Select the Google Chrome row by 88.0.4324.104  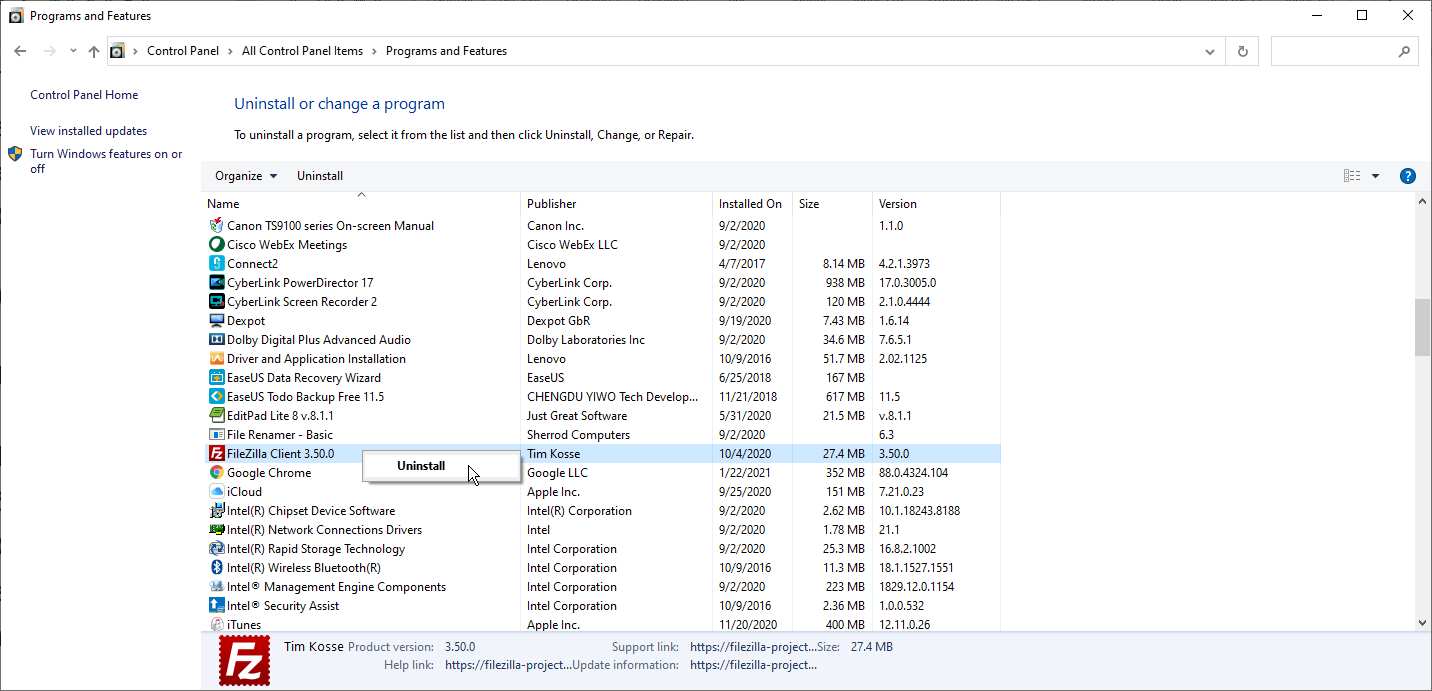click(913, 473)
